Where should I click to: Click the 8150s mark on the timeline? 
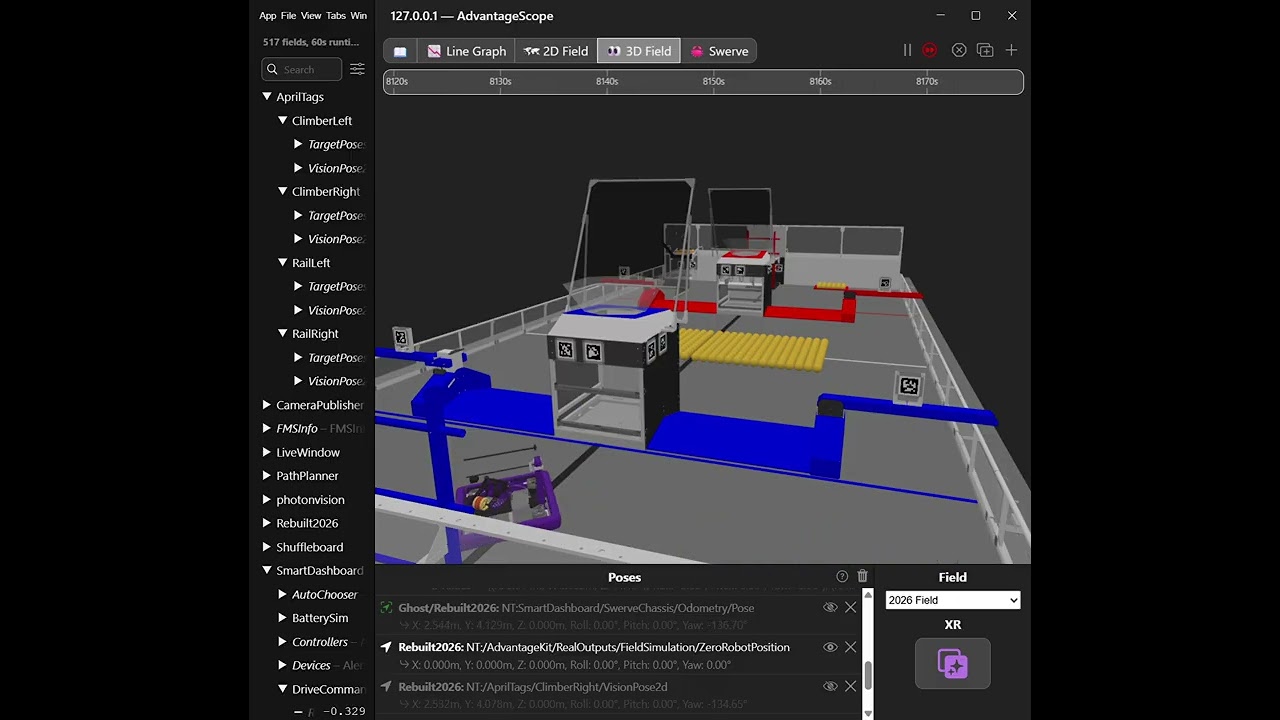tap(713, 81)
